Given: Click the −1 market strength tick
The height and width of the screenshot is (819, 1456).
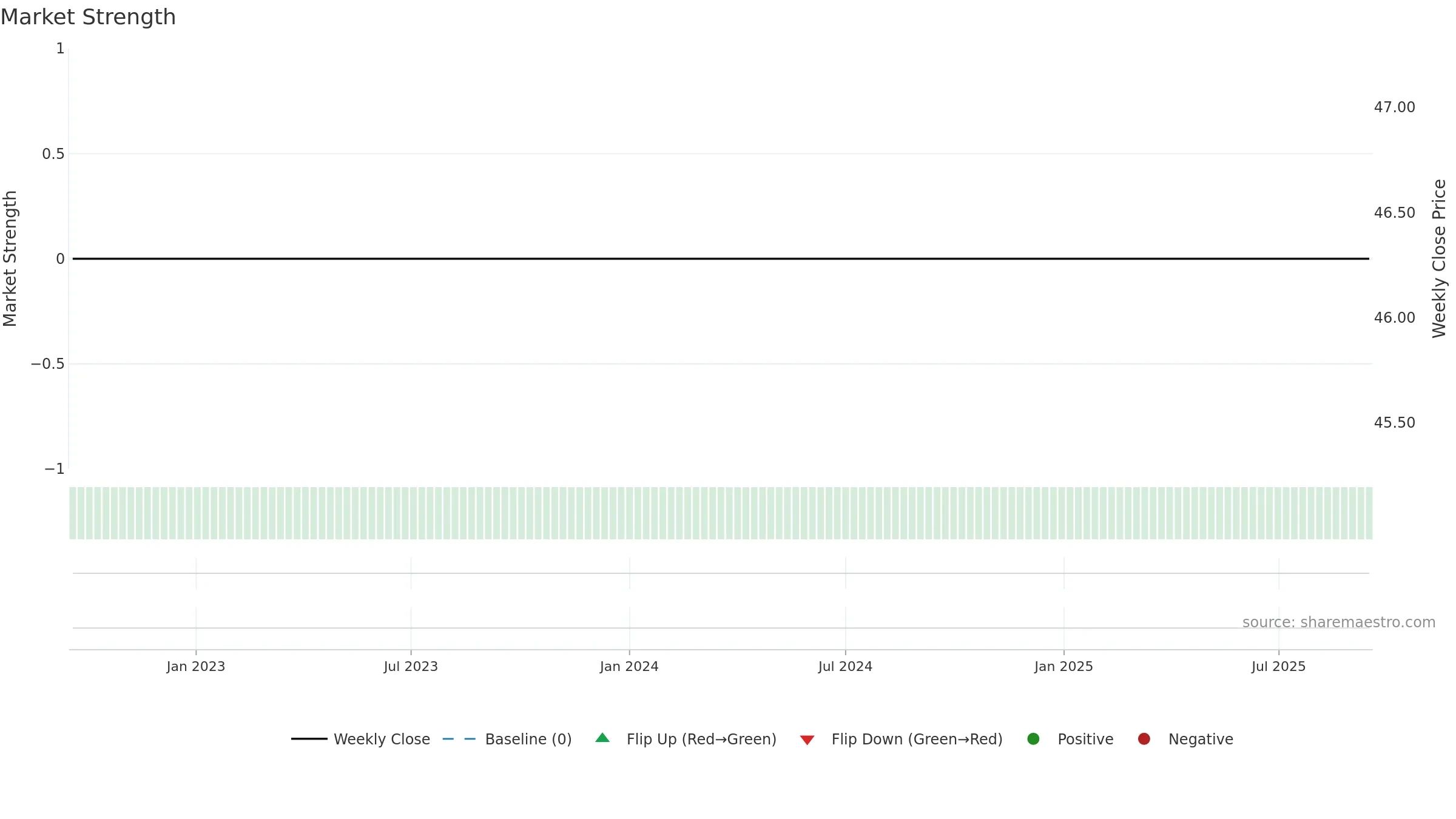Looking at the screenshot, I should point(54,469).
